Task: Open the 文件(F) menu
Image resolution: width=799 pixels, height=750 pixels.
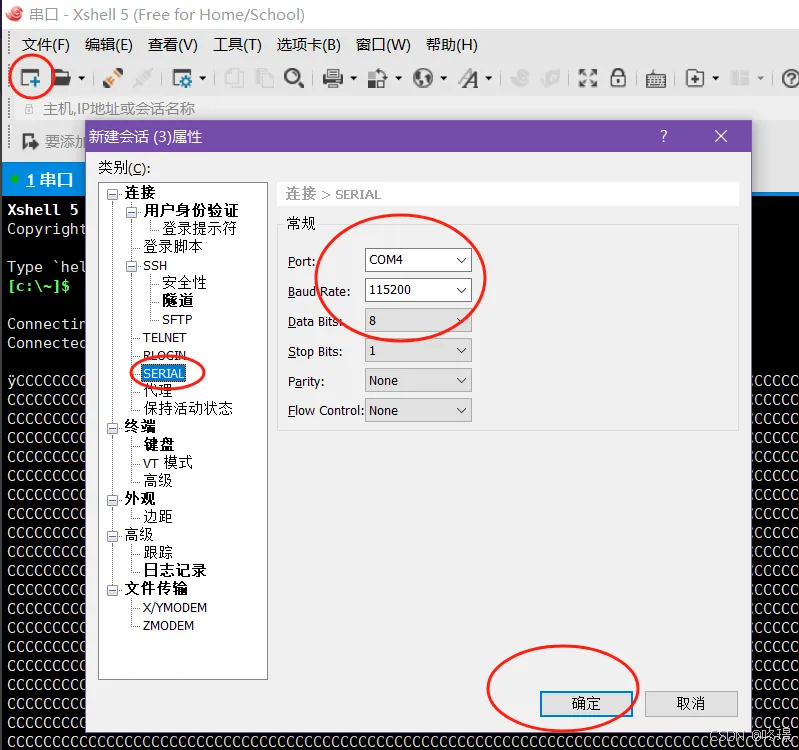Action: click(x=45, y=45)
